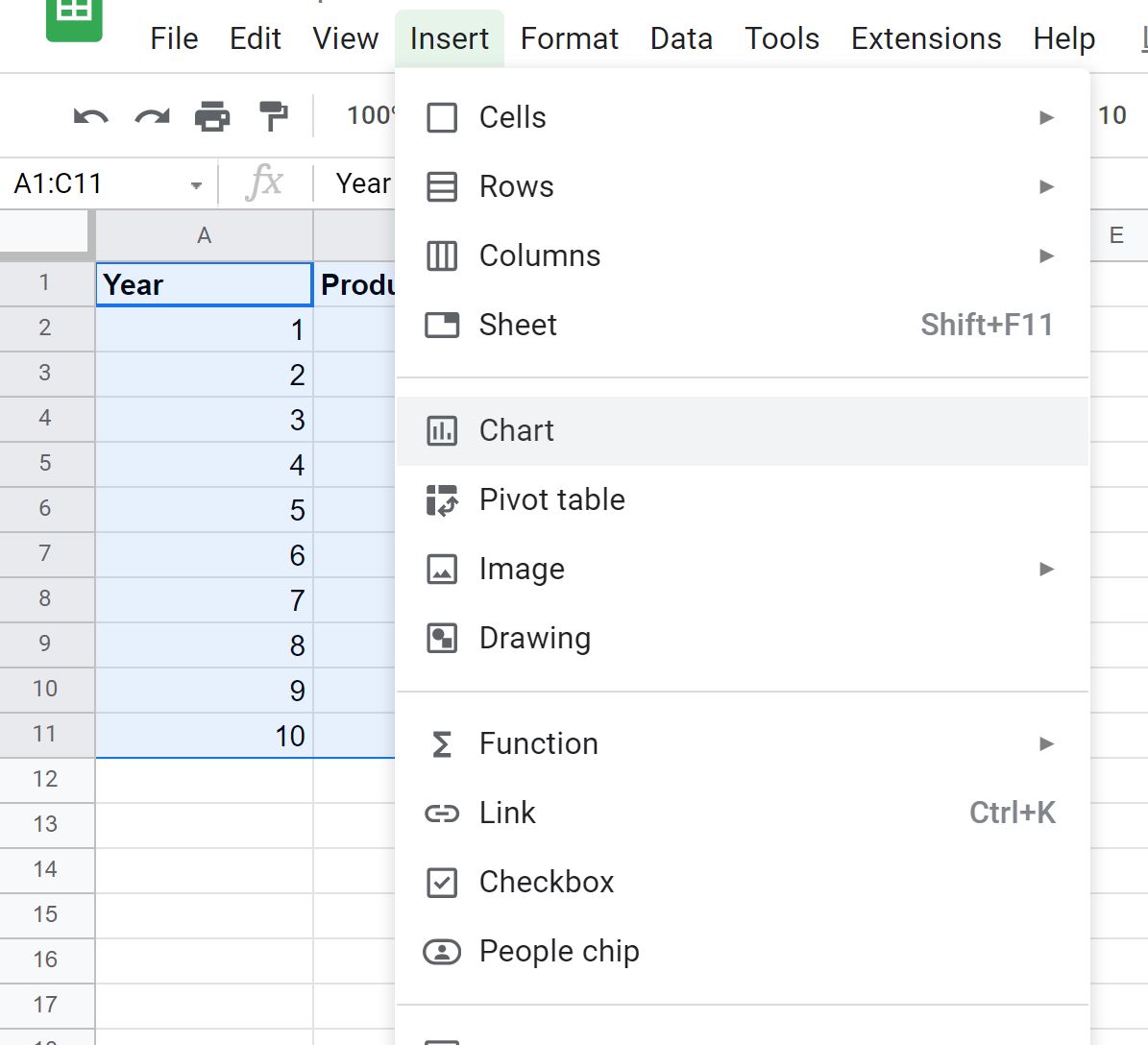Click the People chip toggle icon
Viewport: 1148px width, 1045px height.
click(x=442, y=951)
